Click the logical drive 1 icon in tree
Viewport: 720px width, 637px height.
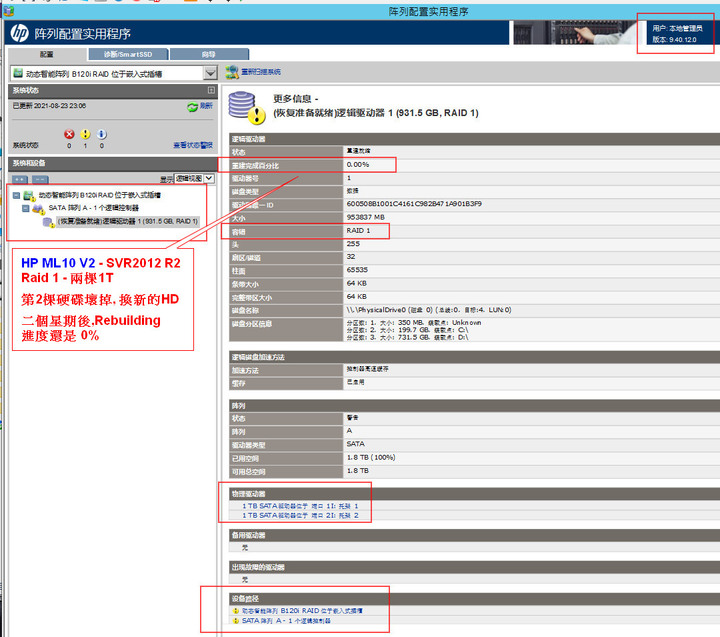tap(48, 222)
